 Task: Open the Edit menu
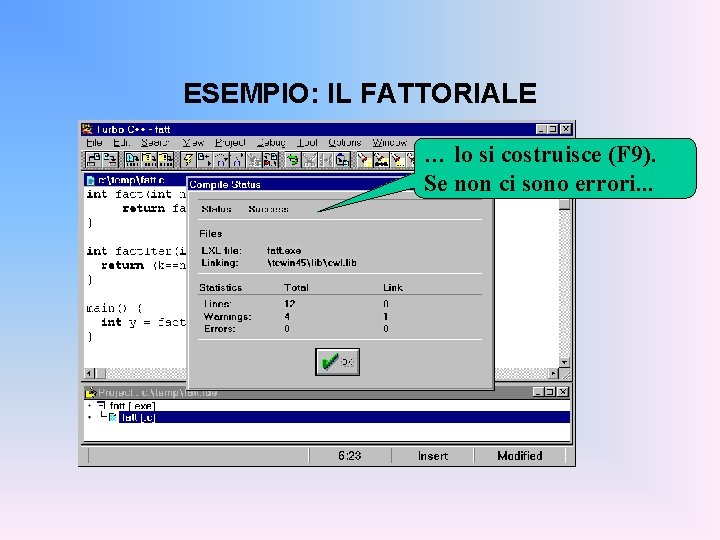pos(121,143)
